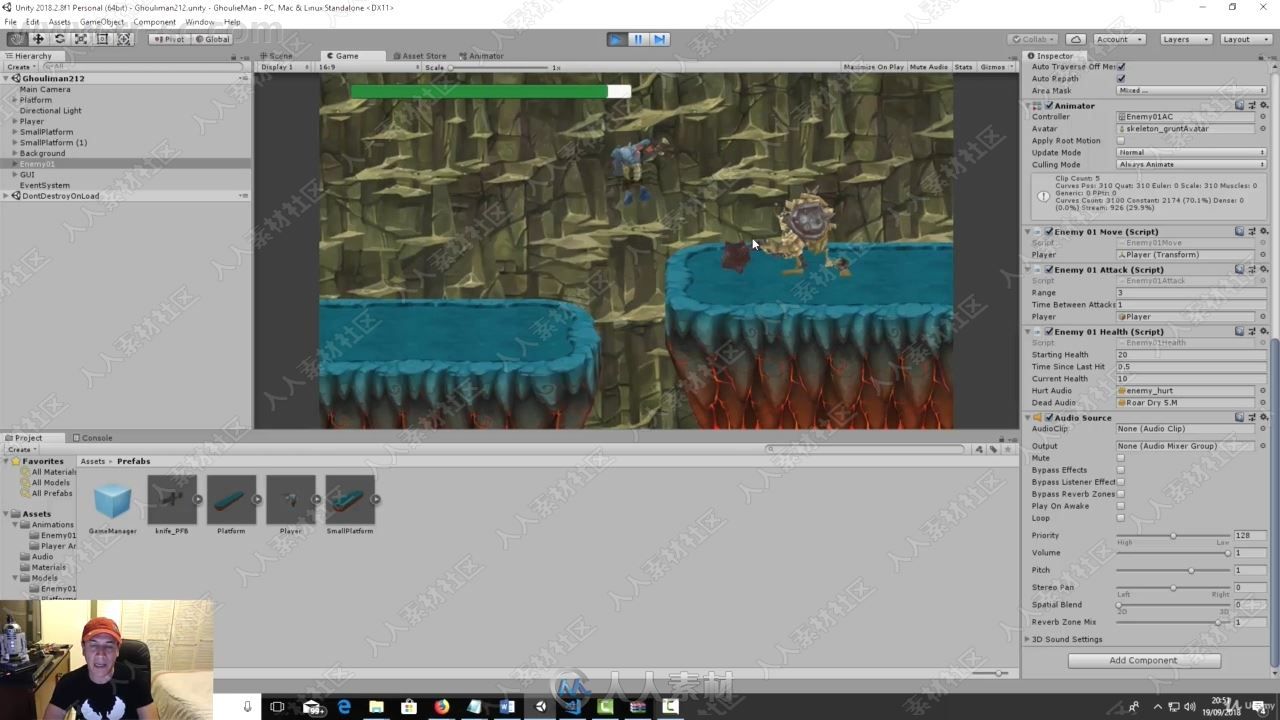The width and height of the screenshot is (1280, 720).
Task: Adjust the Volume slider
Action: point(1173,553)
